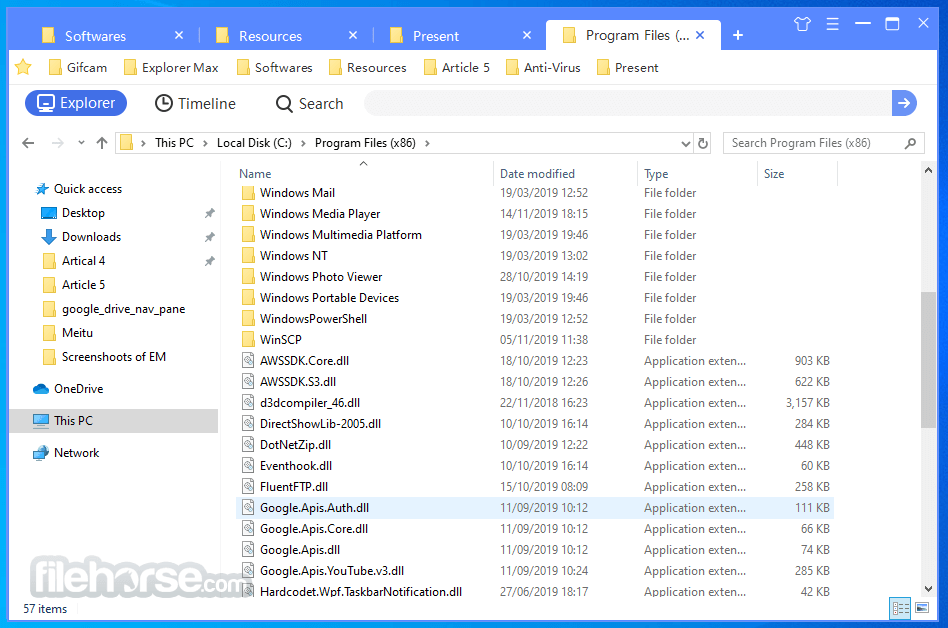Select This PC in navigation pane
This screenshot has width=948, height=628.
(x=114, y=421)
